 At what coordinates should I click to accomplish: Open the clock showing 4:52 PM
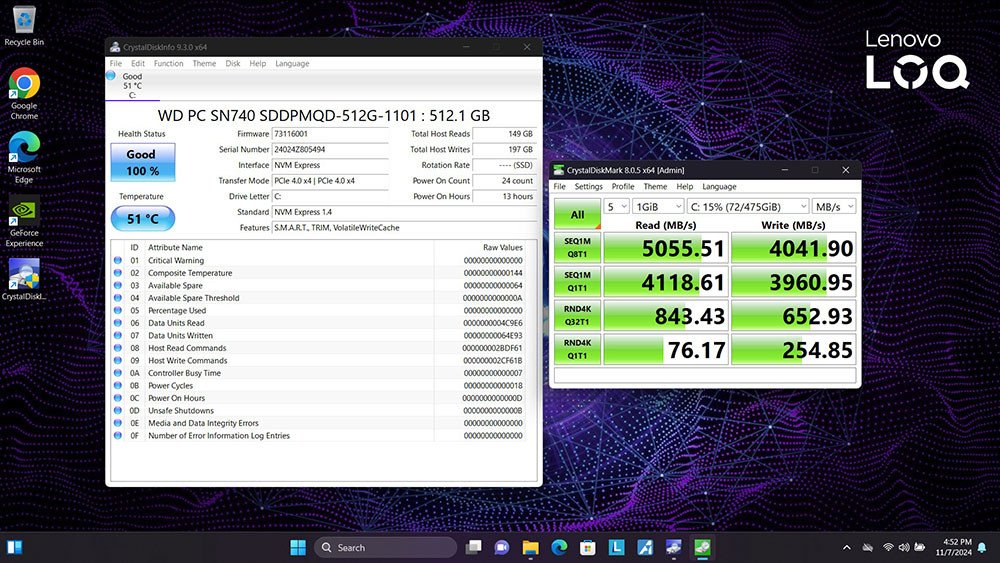pyautogui.click(x=953, y=547)
